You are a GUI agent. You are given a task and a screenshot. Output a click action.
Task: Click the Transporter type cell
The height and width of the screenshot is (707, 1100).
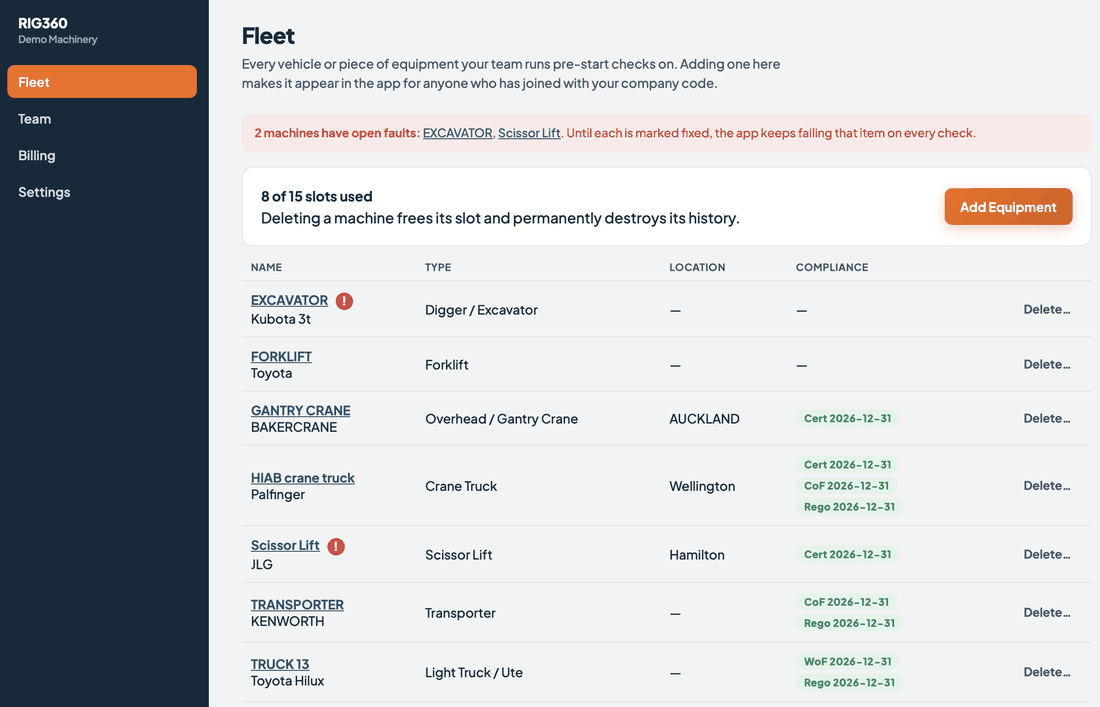(x=460, y=613)
